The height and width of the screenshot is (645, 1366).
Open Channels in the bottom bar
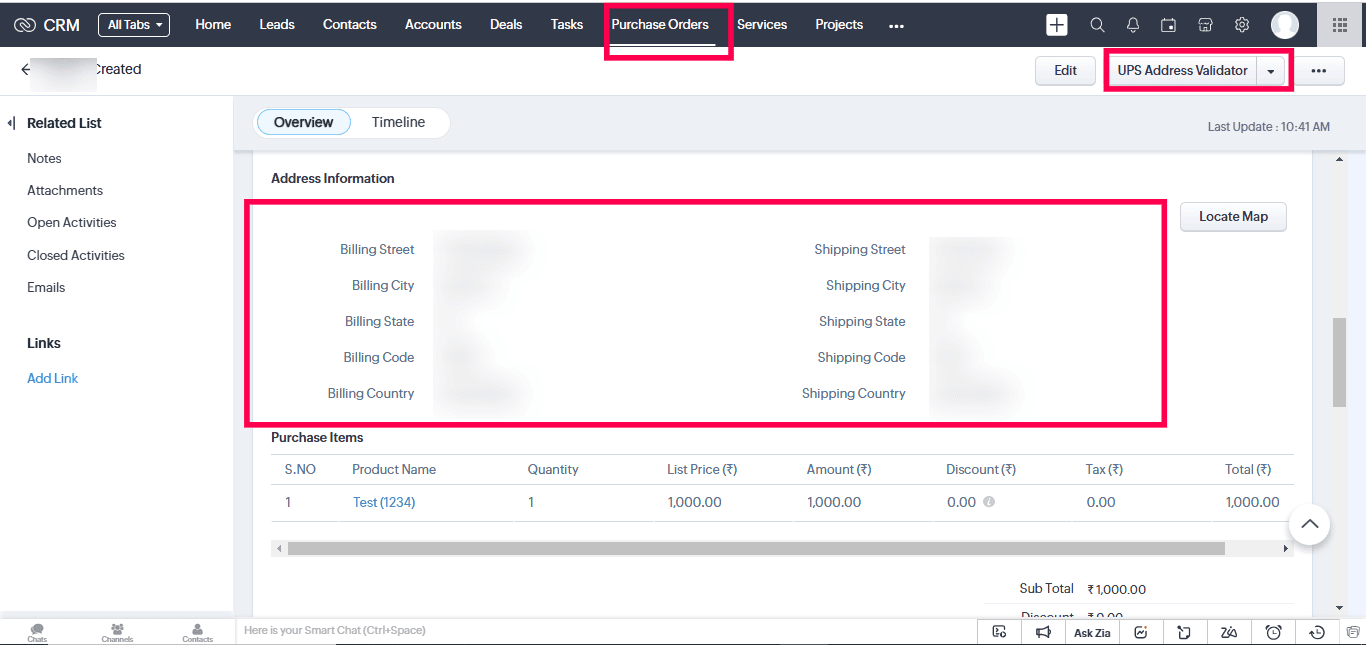117,632
